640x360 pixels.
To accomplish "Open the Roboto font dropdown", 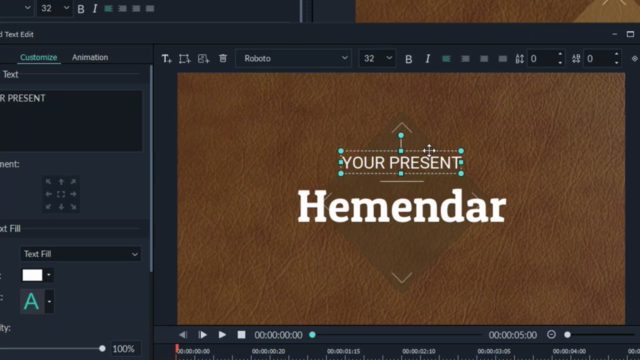I will [293, 58].
